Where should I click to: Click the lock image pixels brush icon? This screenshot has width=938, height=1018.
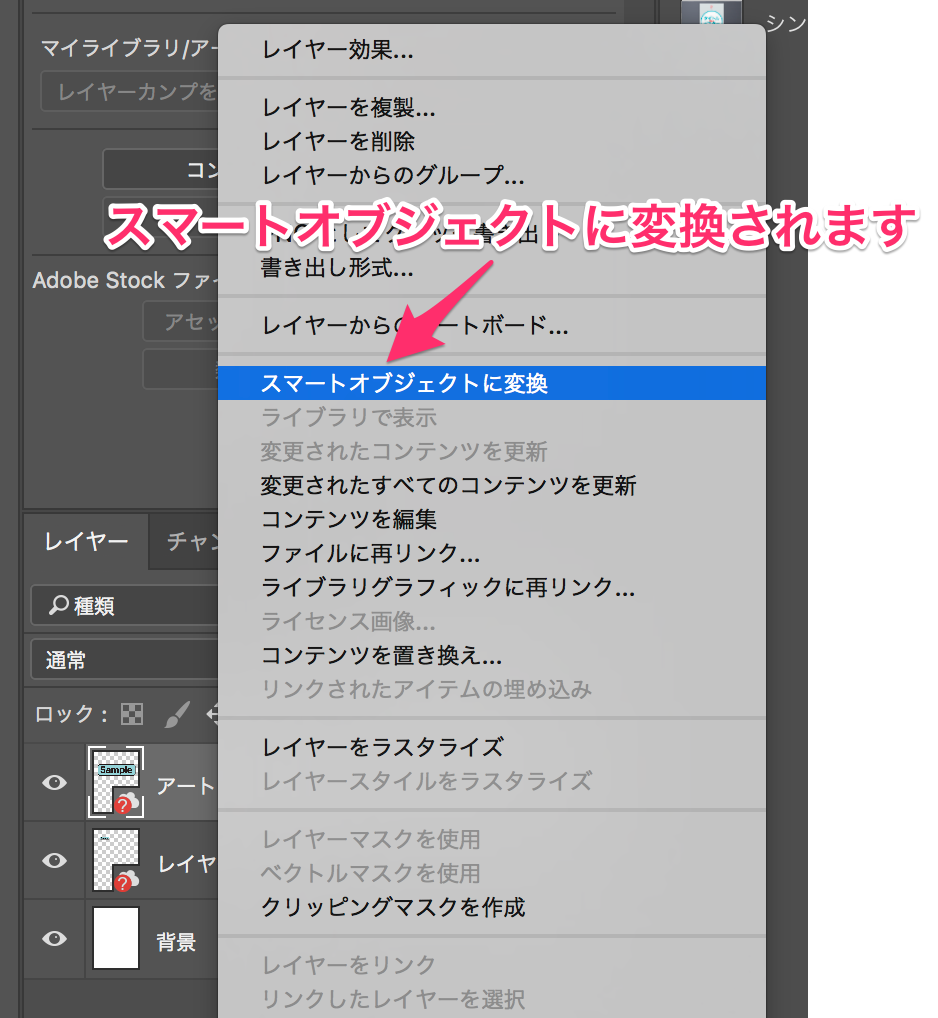coord(177,714)
